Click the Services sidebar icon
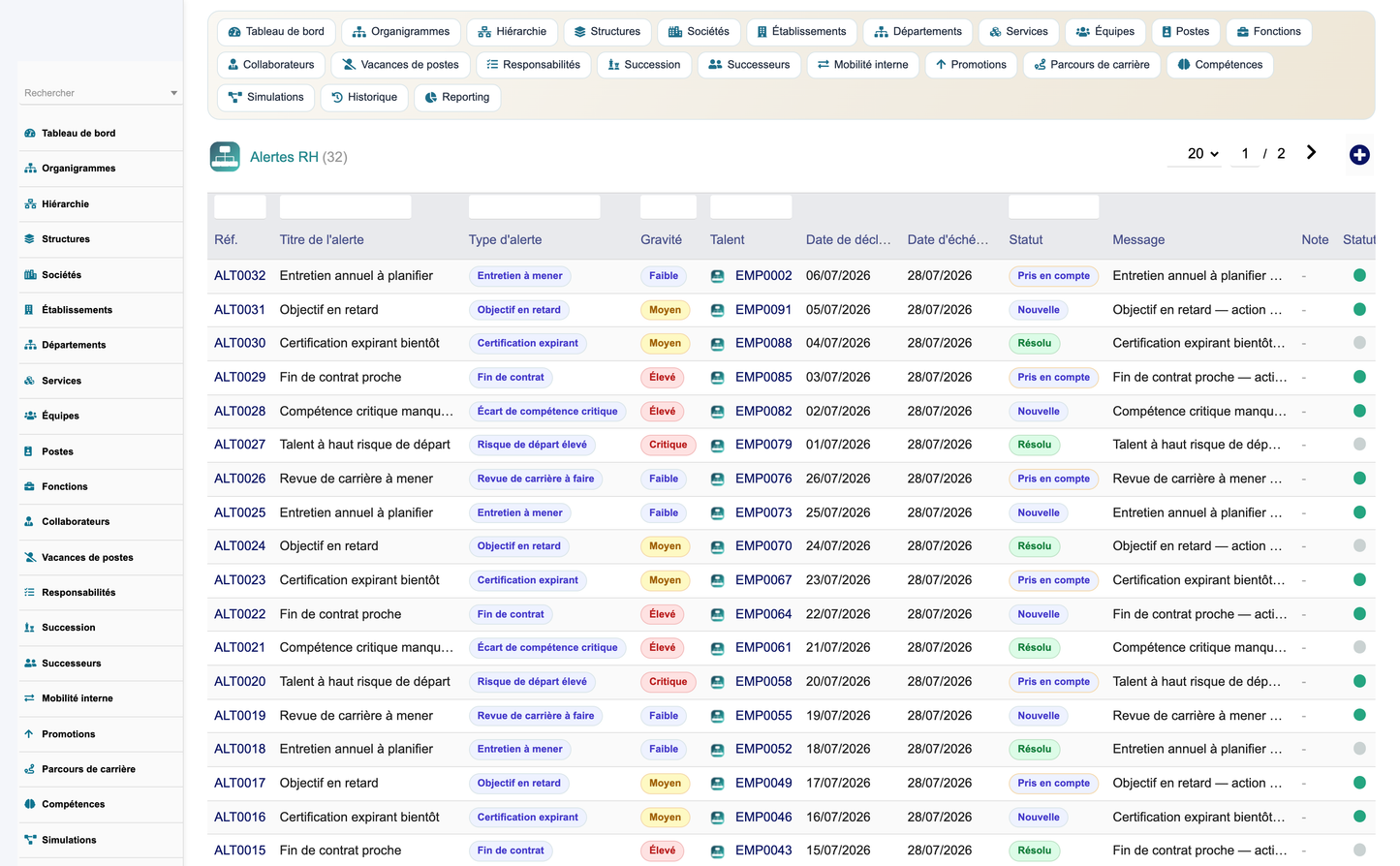 click(30, 381)
